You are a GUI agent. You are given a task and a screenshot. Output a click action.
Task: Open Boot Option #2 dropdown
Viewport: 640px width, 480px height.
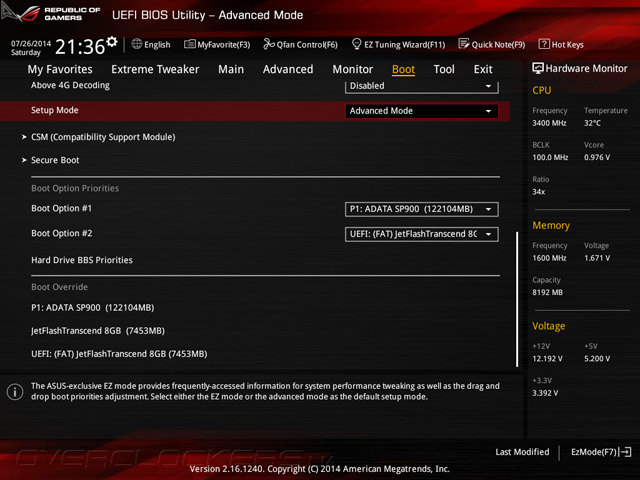coord(422,234)
